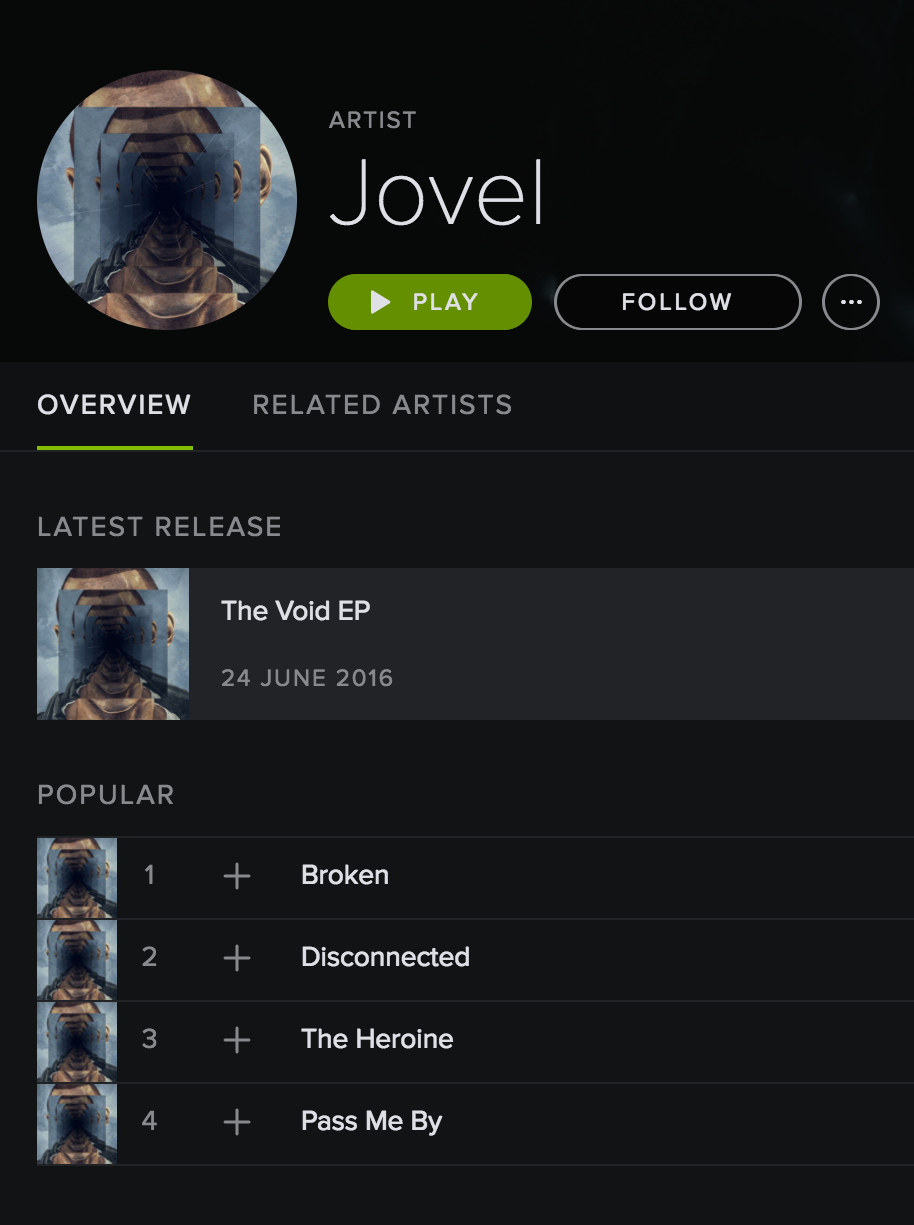Open The Void EP album cover art
This screenshot has width=914, height=1225.
[x=113, y=644]
